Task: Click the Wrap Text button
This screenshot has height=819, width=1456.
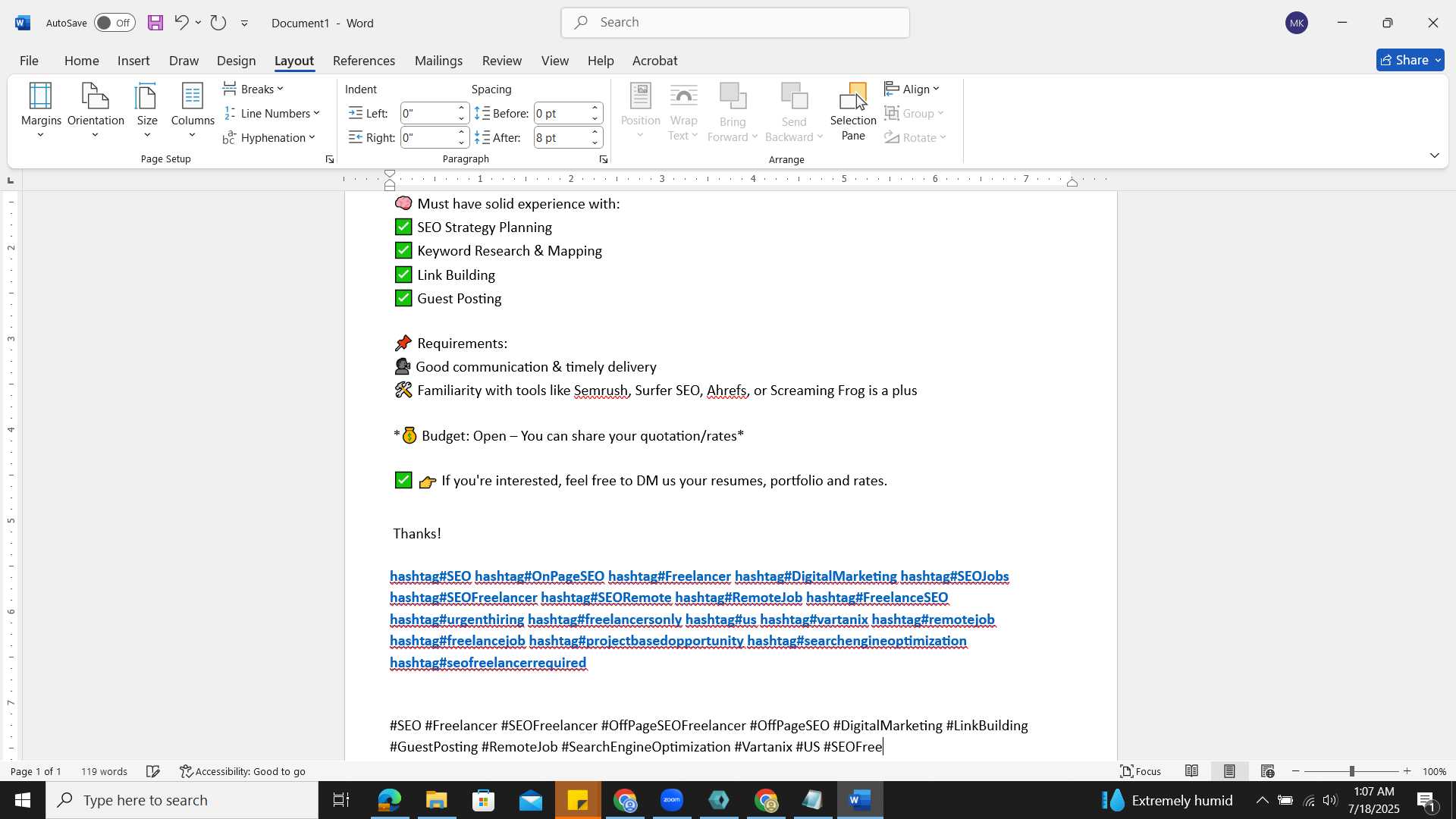Action: (x=683, y=111)
